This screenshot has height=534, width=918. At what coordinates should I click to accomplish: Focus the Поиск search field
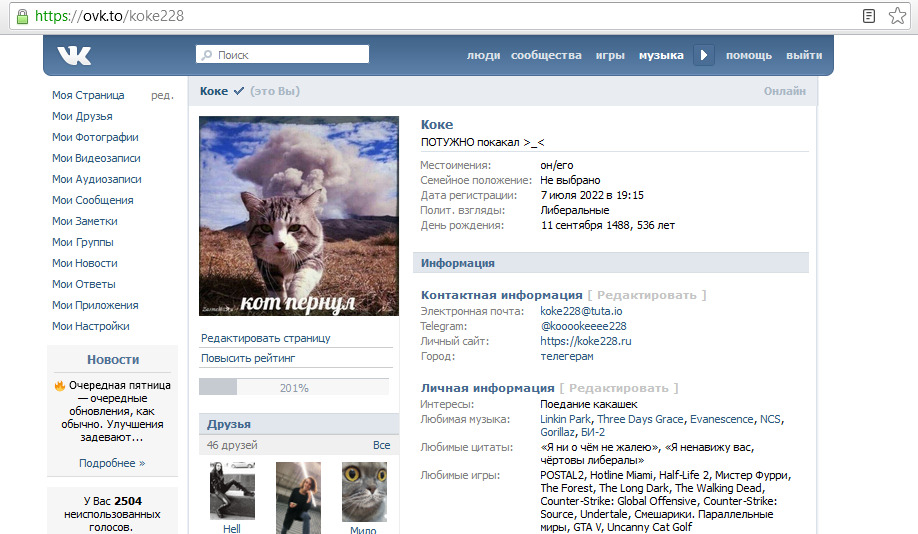tap(282, 54)
